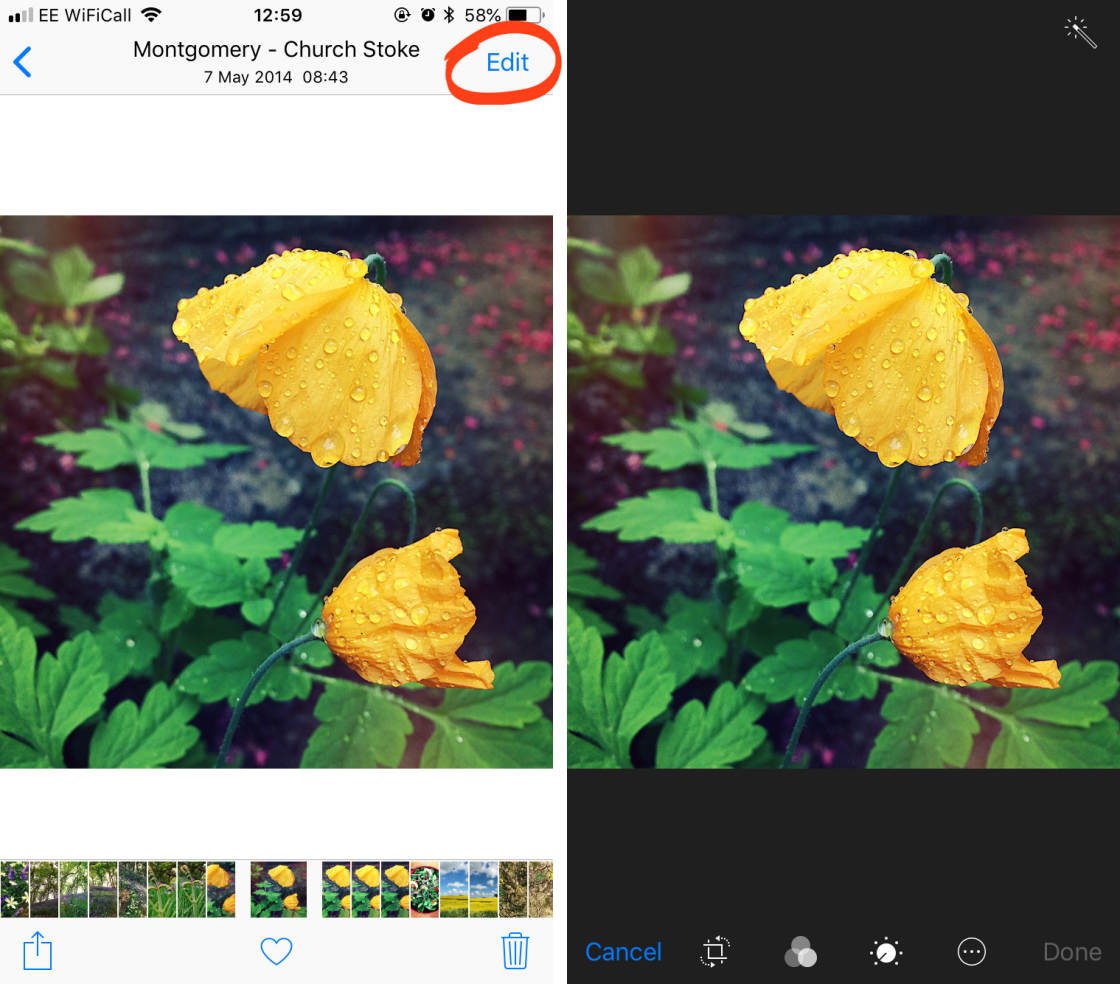Open the share sheet icon
Screen dimensions: 1120x984
point(37,950)
